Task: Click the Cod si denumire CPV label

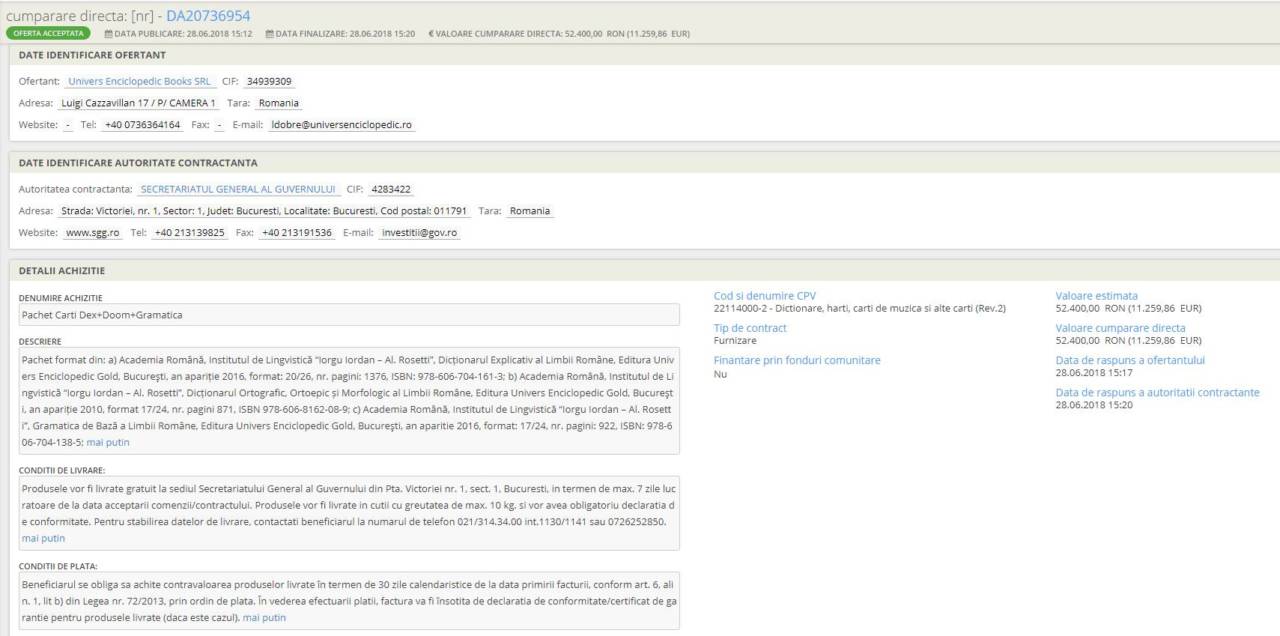Action: click(764, 296)
